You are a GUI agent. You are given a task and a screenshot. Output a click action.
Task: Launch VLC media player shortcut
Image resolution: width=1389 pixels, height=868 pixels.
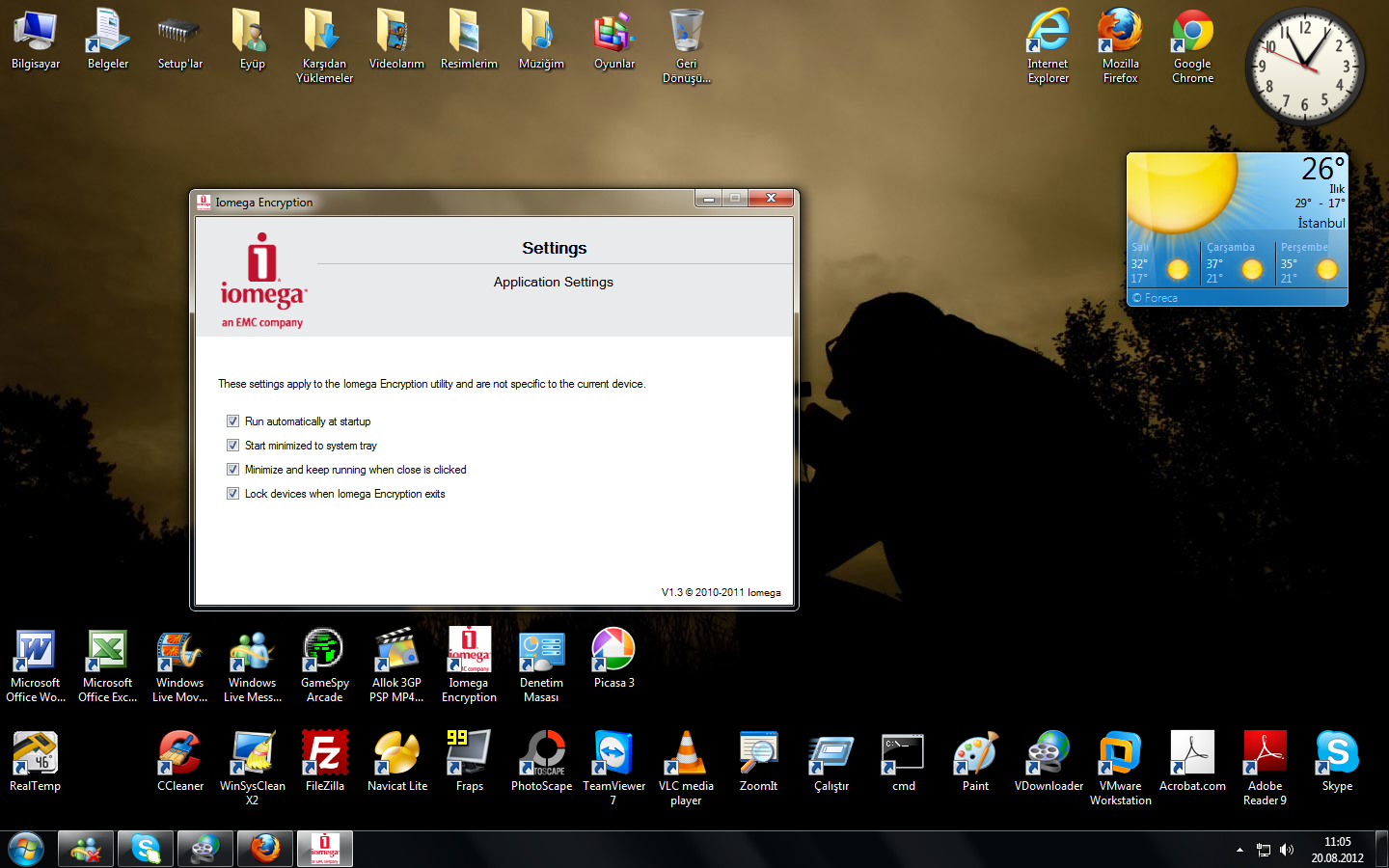pyautogui.click(x=686, y=769)
